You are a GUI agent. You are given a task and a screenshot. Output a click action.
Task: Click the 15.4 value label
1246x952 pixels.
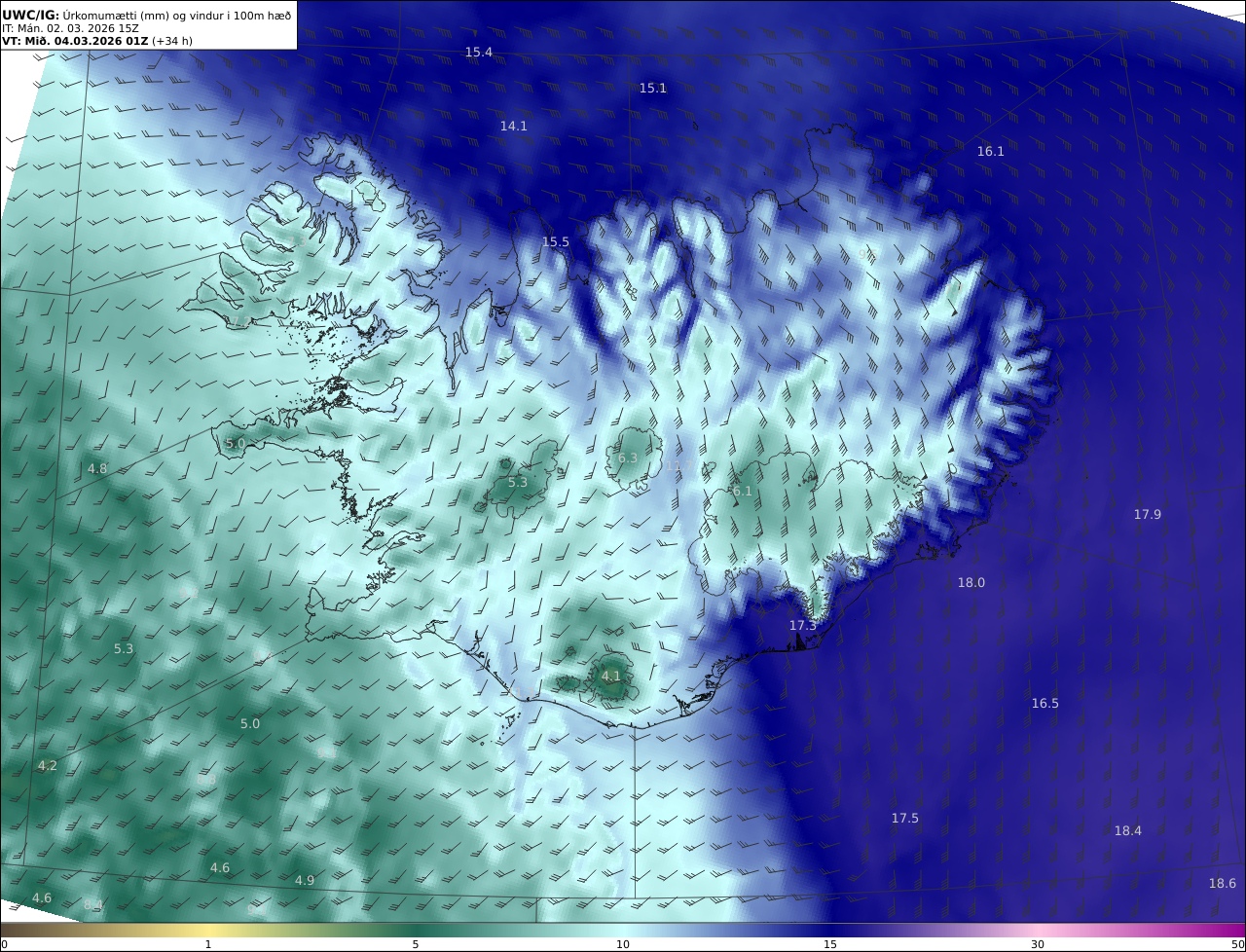pos(478,52)
